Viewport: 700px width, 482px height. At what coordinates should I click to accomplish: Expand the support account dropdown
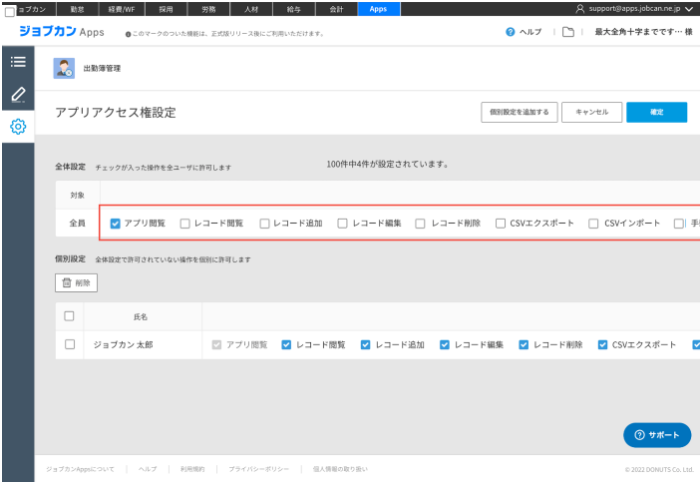coord(688,8)
